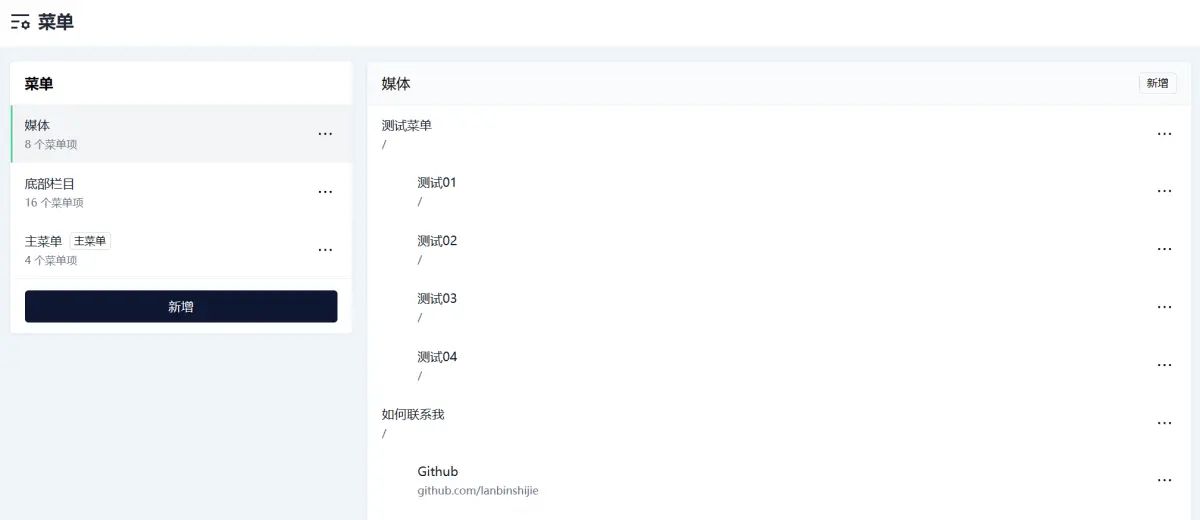Select the 主菜单 entry in menu list
This screenshot has width=1200, height=520.
coord(181,250)
